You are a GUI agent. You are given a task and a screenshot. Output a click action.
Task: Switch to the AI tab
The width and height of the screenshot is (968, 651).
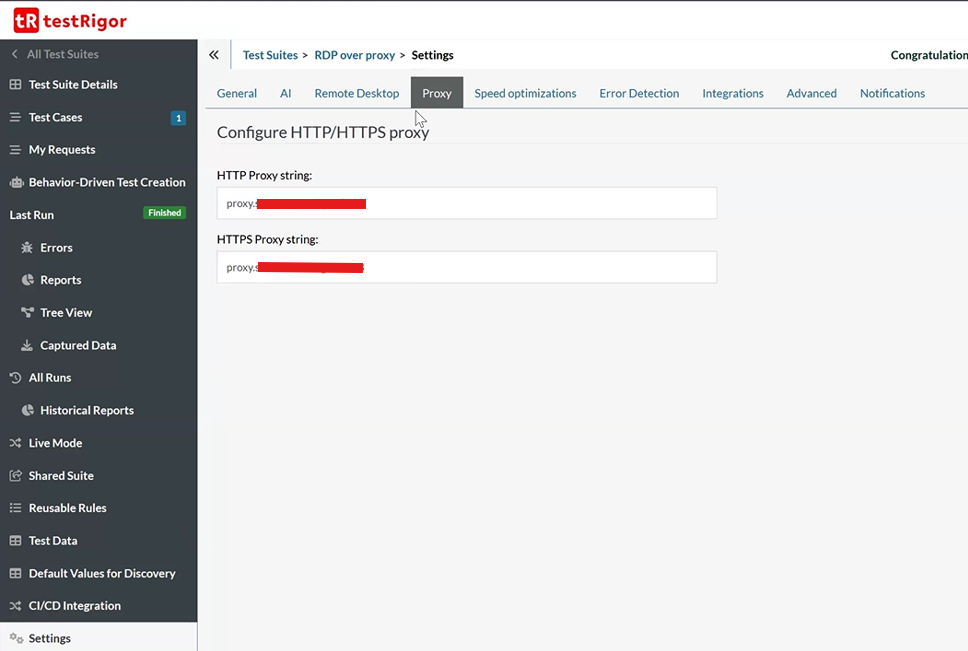coord(285,93)
